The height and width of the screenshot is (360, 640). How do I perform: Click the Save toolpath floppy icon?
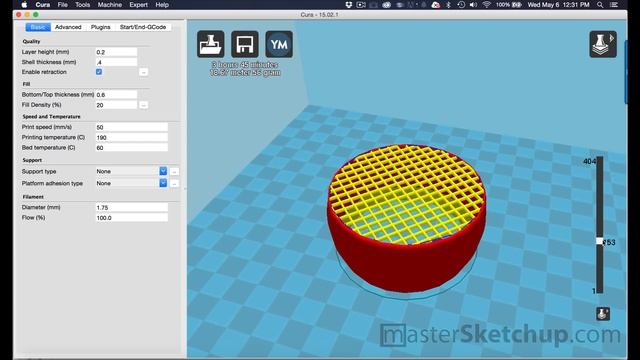tap(245, 44)
